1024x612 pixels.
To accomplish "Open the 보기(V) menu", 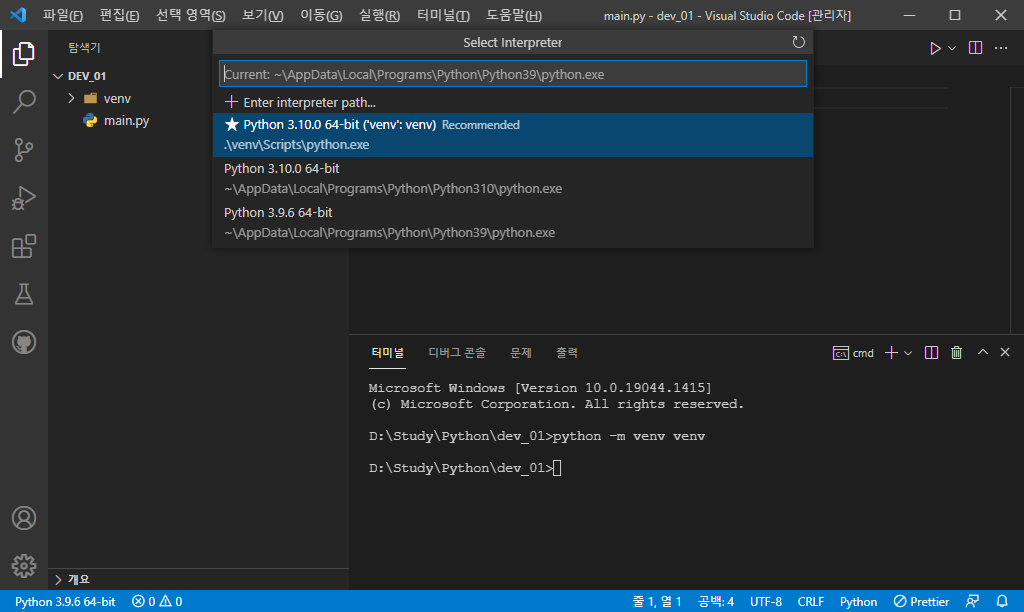I will point(263,15).
